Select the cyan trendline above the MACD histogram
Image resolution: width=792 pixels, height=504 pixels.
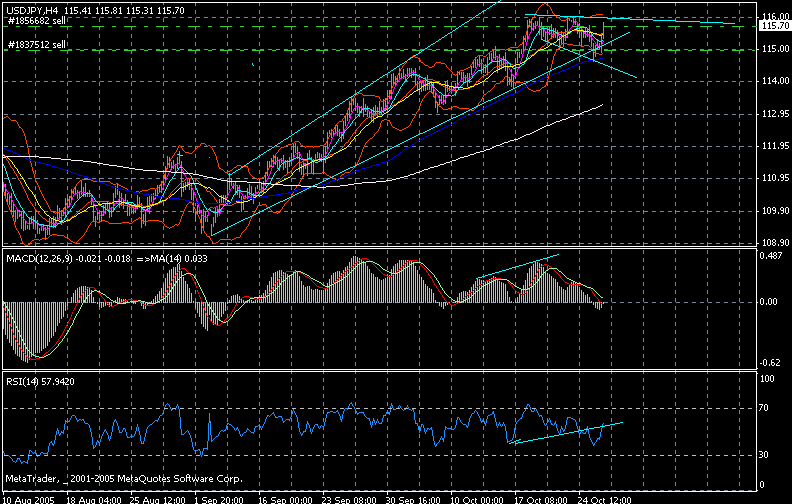pyautogui.click(x=518, y=266)
